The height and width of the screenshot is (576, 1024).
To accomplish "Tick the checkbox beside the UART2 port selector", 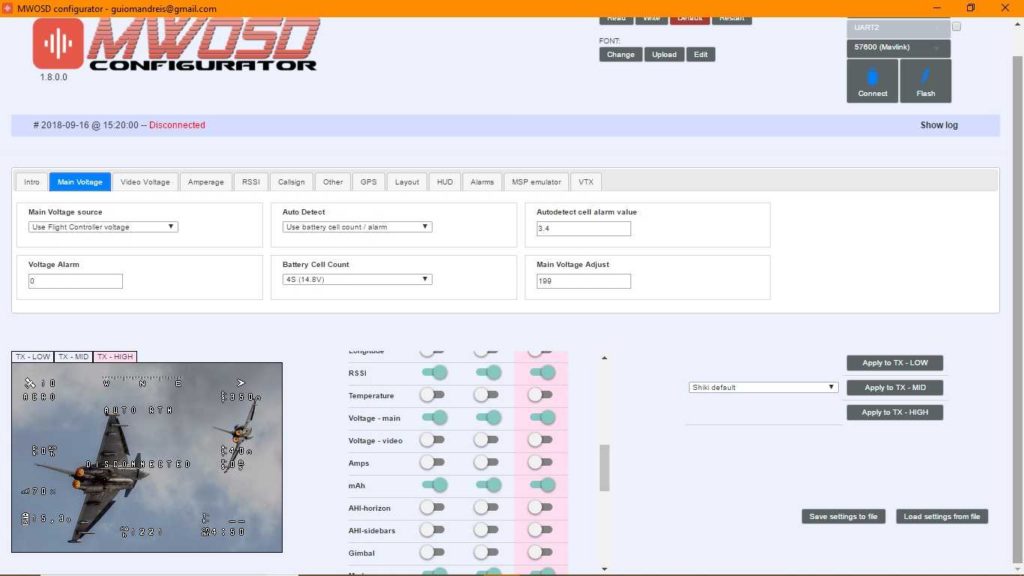I will pos(956,27).
